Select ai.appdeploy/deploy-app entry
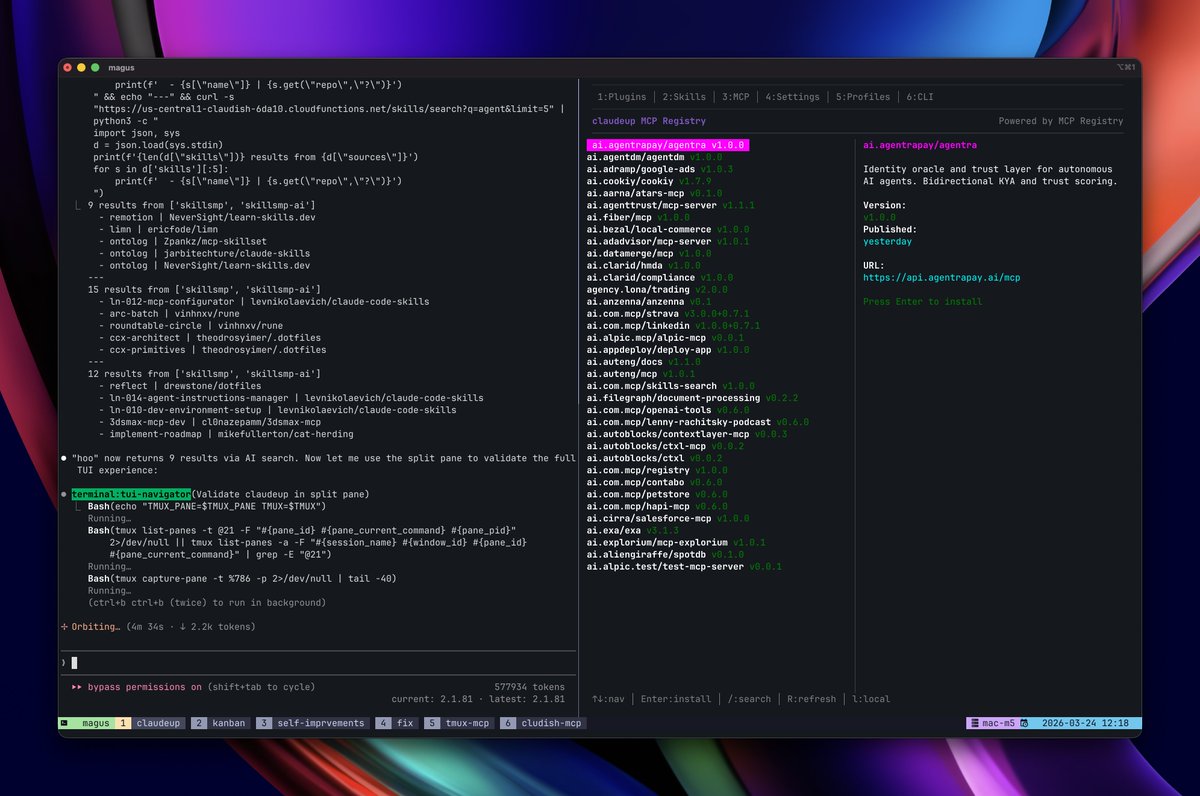 (668, 349)
